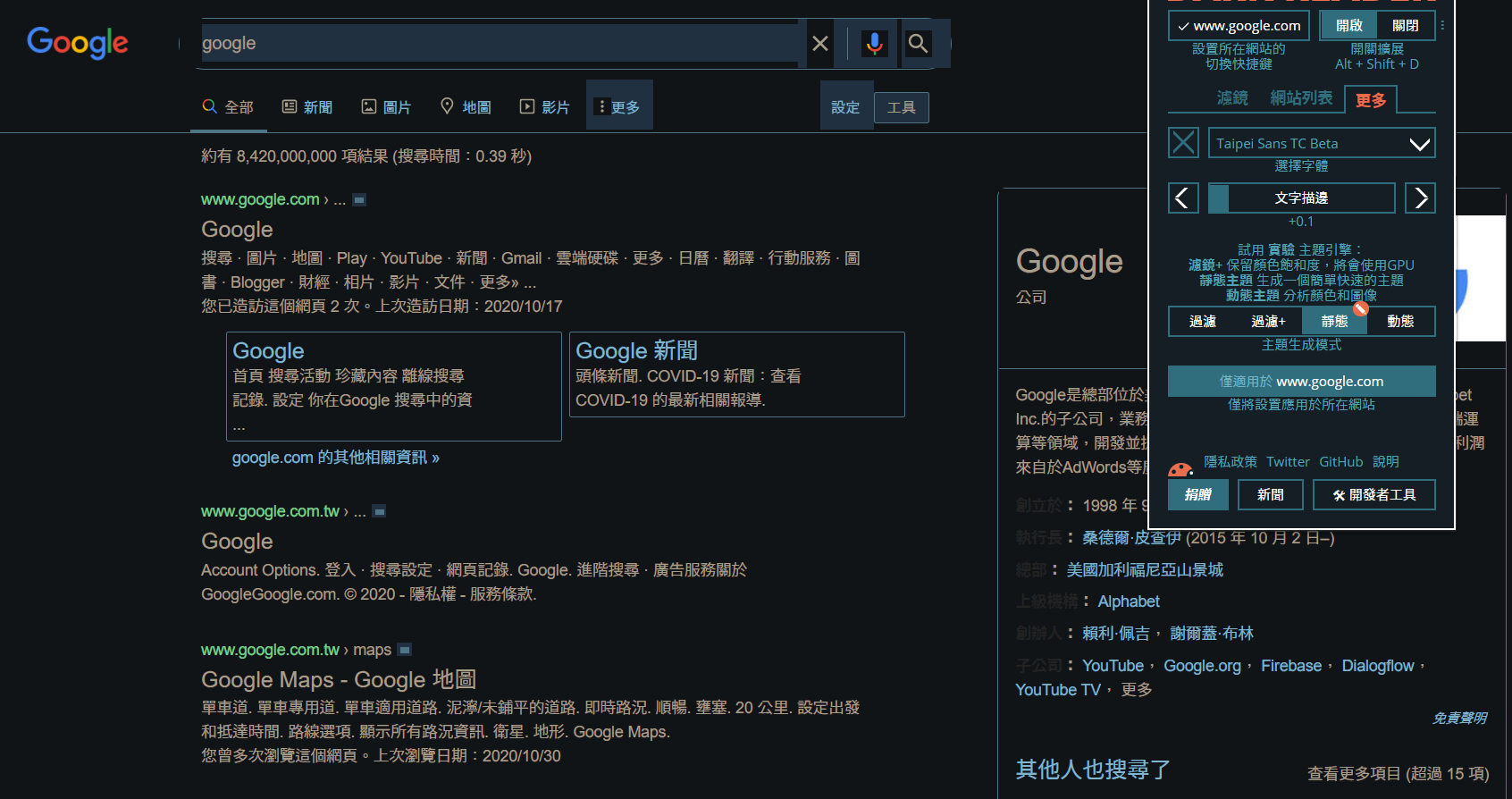Decrease text stroke with the left arrow

pyautogui.click(x=1183, y=198)
